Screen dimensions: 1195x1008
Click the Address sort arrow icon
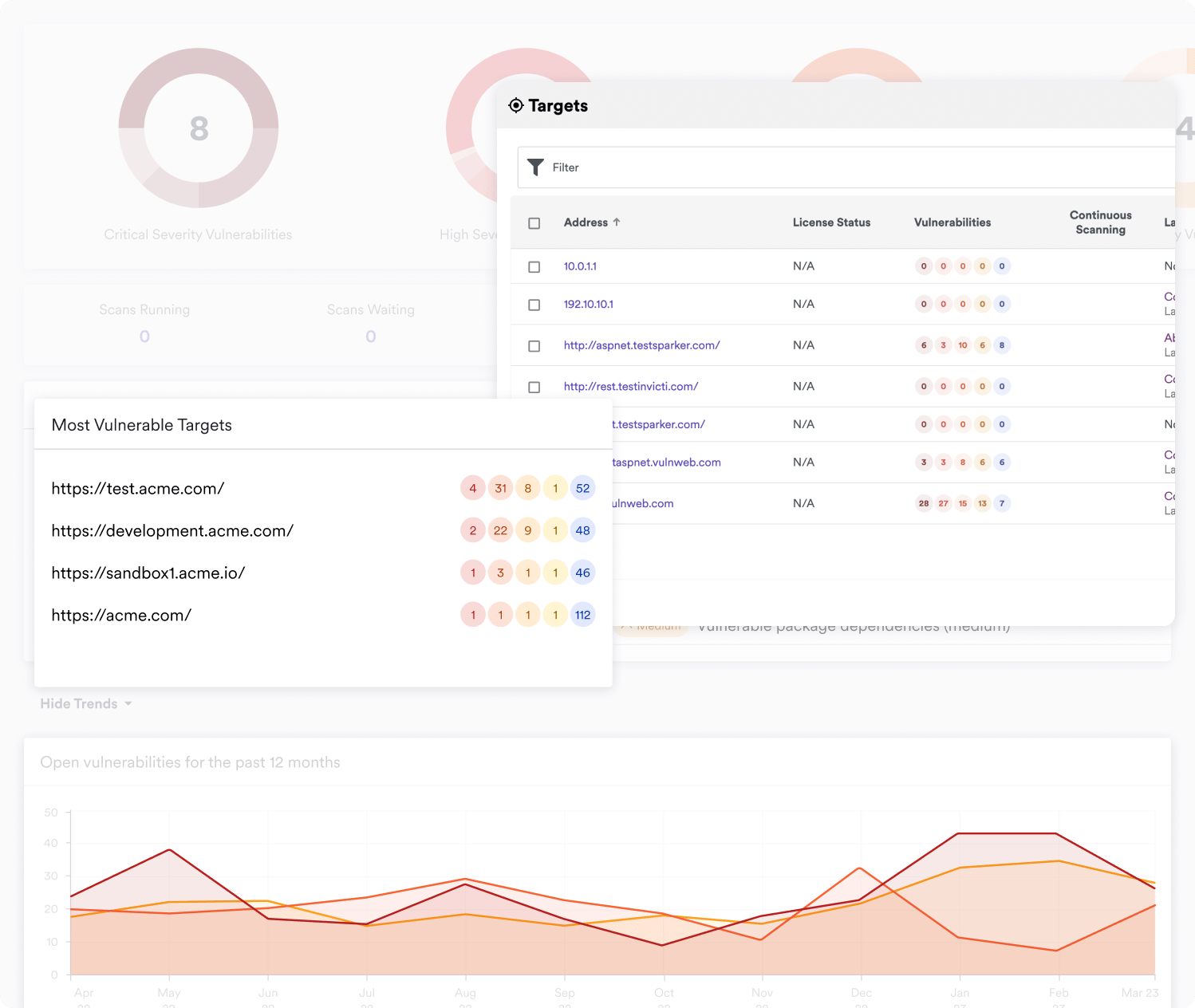click(x=617, y=222)
